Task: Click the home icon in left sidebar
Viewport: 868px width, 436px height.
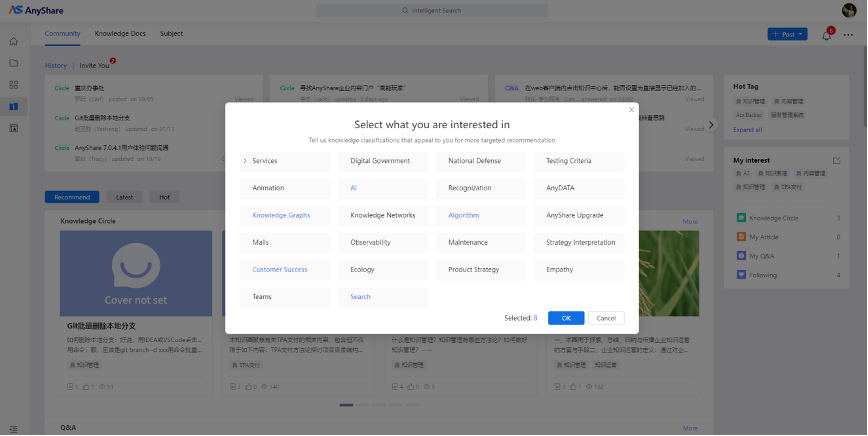Action: point(13,41)
